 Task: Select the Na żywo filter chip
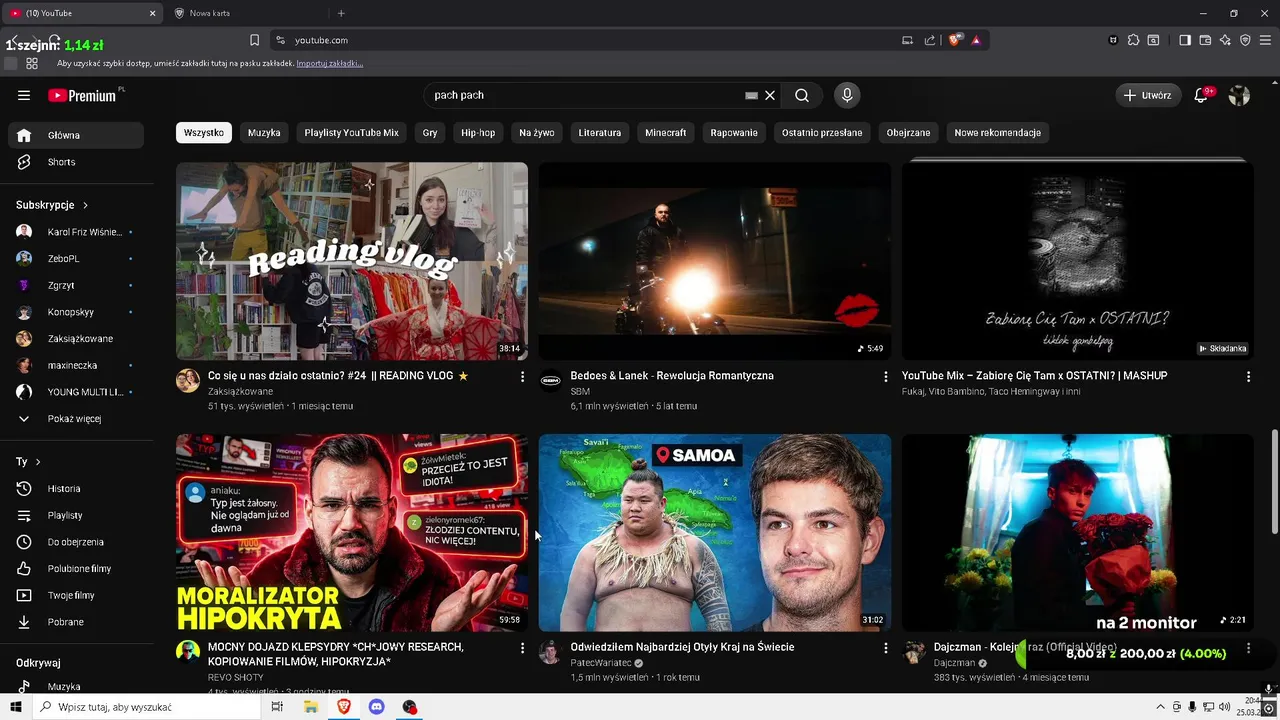click(x=537, y=132)
